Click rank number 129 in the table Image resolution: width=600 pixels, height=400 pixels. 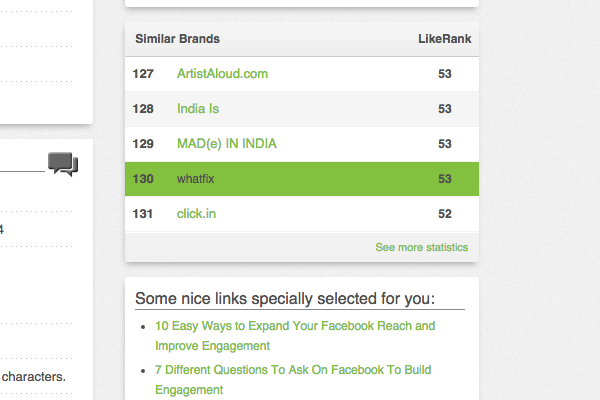(143, 144)
